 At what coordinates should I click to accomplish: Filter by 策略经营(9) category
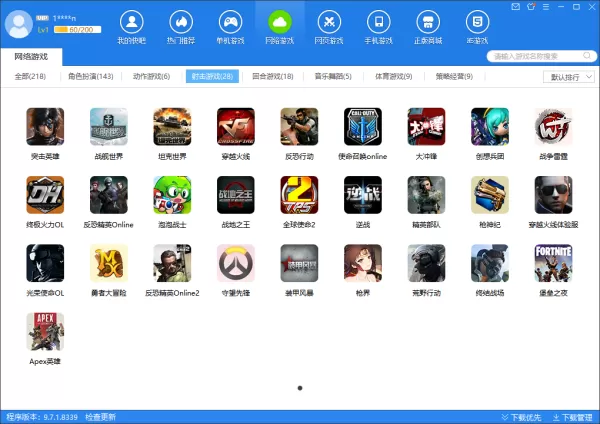(454, 77)
